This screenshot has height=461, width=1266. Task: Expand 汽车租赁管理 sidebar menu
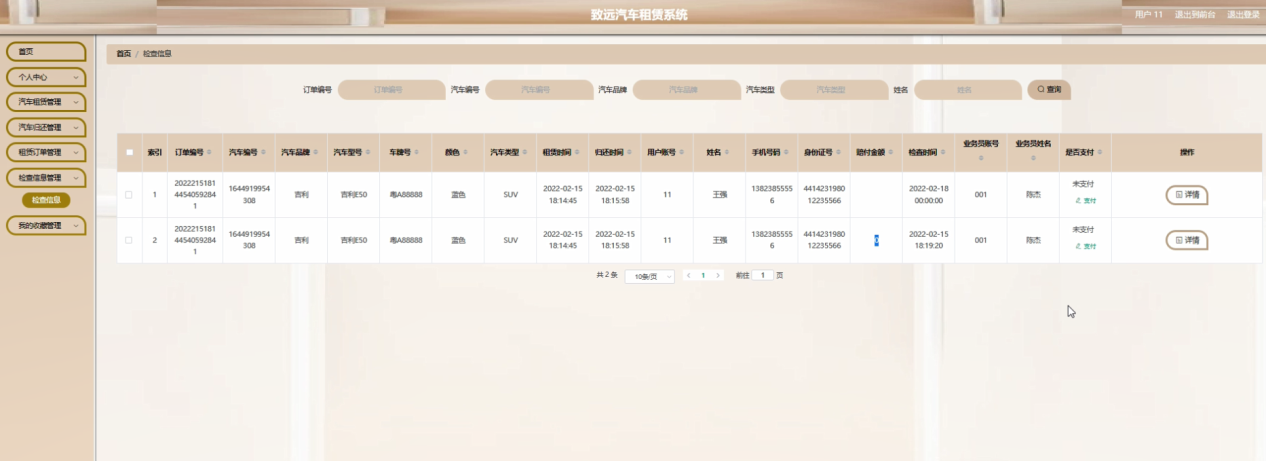(46, 102)
